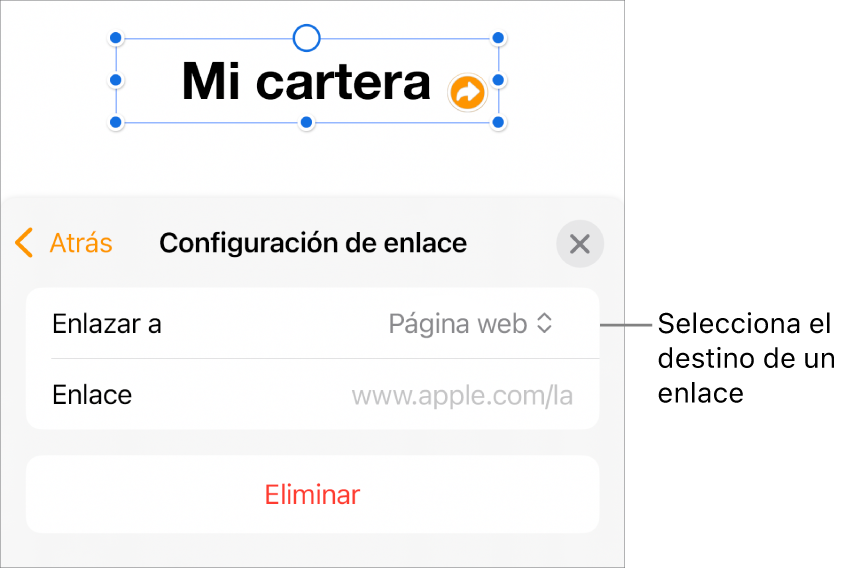Click the orange back chevron icon

point(25,243)
